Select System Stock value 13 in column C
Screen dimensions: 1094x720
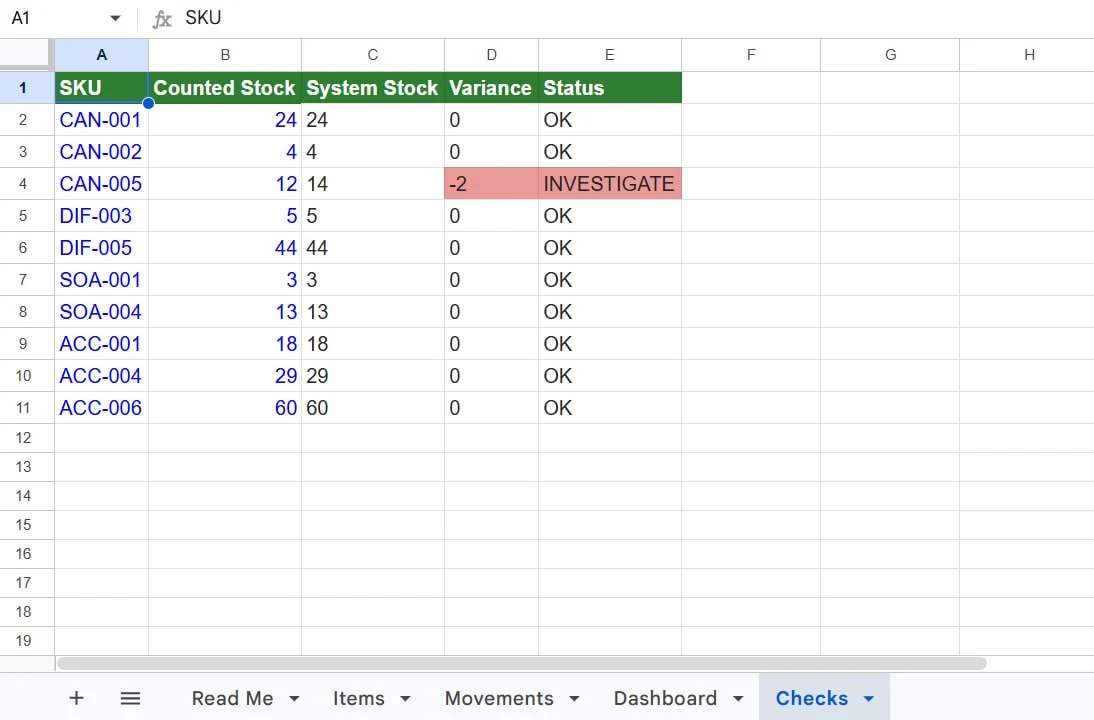373,312
